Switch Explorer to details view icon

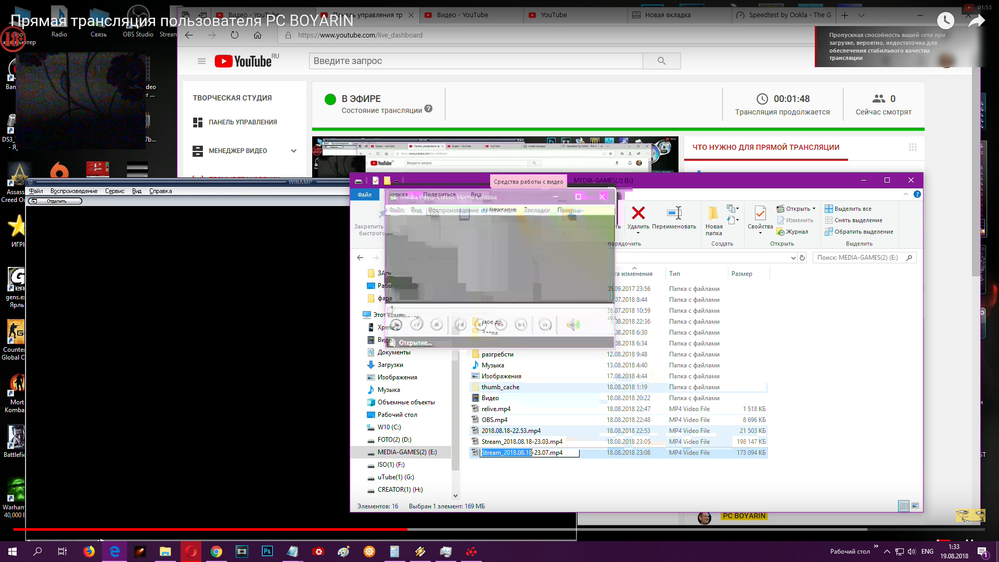[x=903, y=506]
